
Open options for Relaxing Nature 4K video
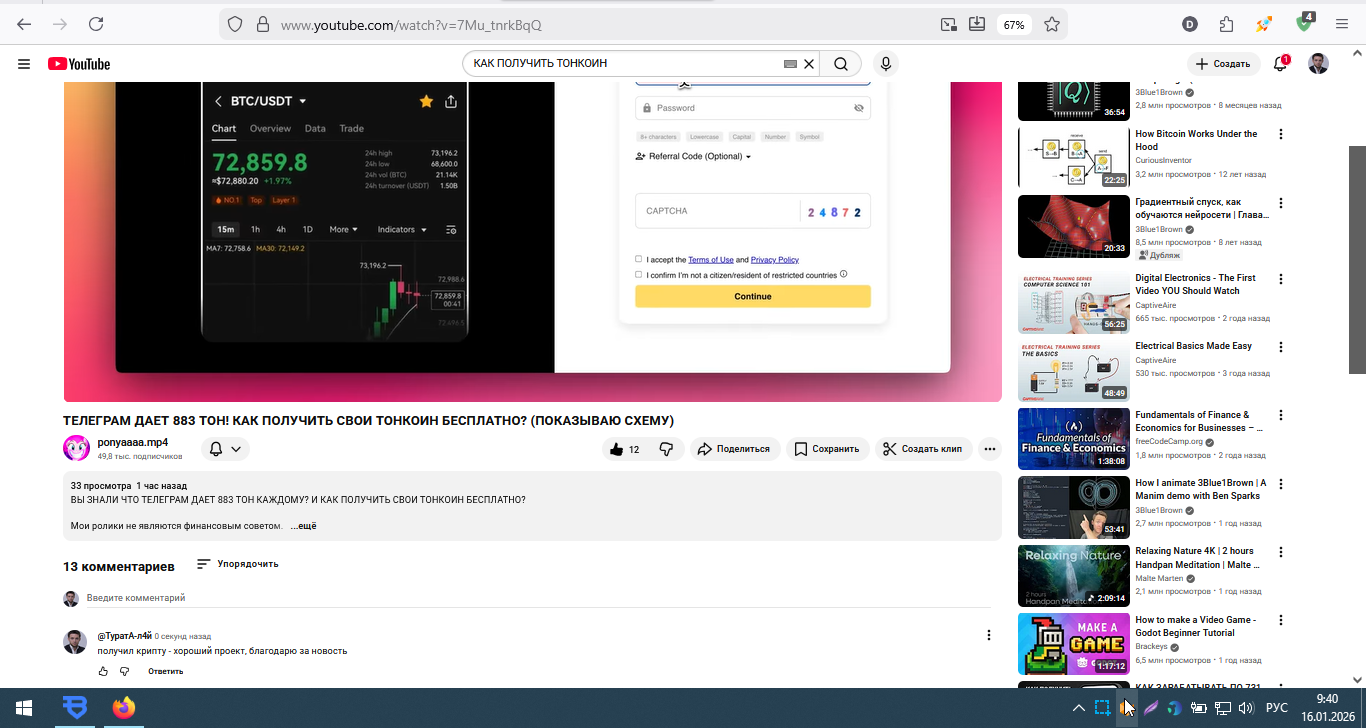[x=1281, y=552]
